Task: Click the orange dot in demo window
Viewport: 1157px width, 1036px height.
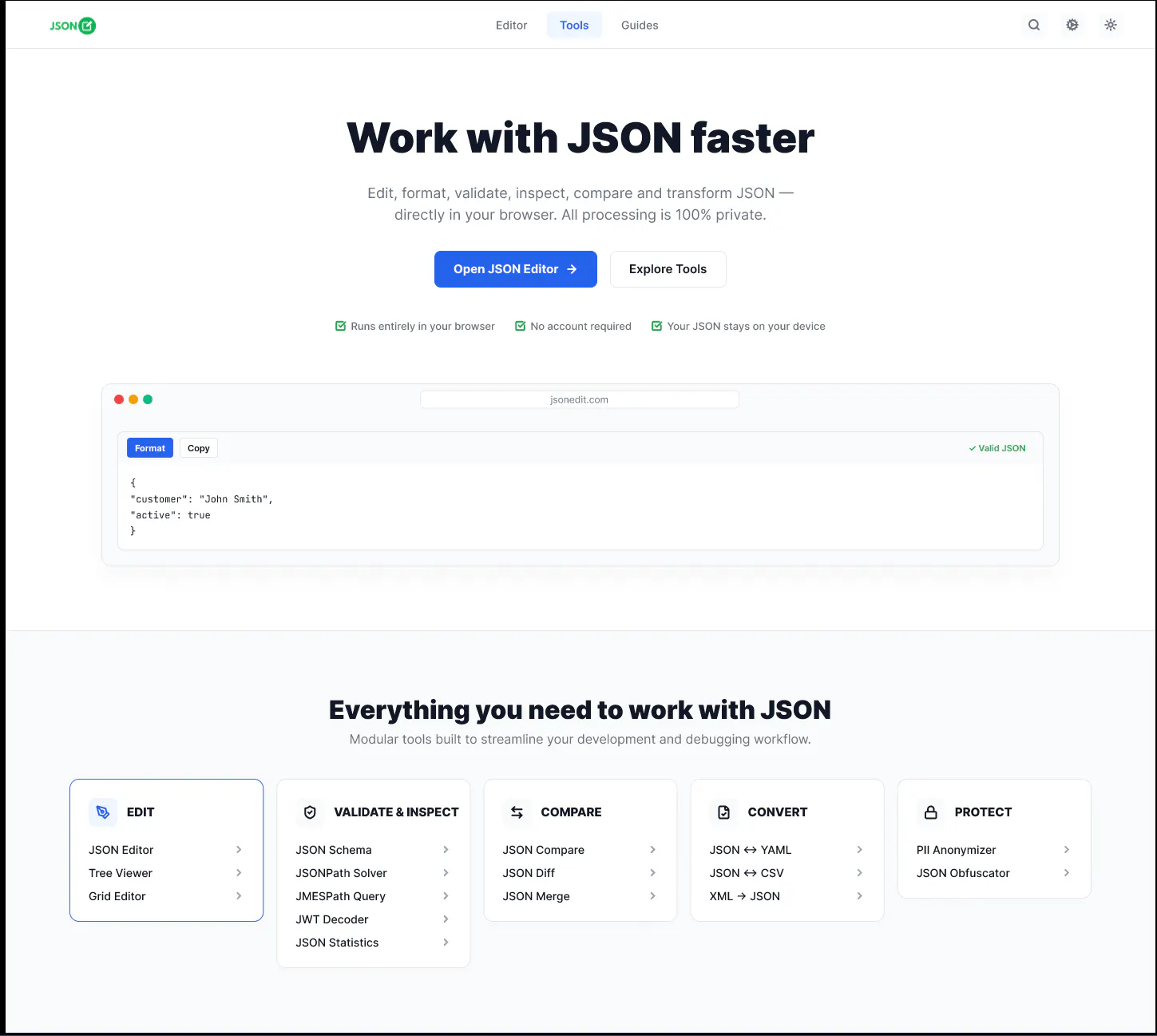Action: point(133,399)
